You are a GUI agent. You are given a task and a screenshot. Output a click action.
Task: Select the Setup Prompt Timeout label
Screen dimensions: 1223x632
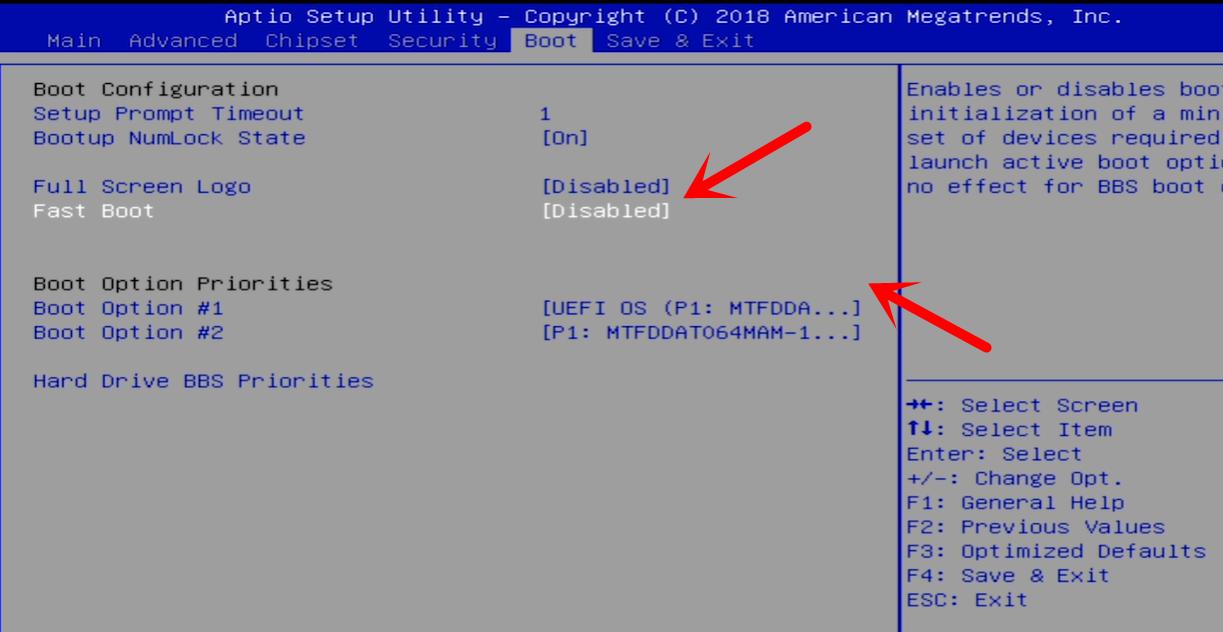click(x=168, y=114)
